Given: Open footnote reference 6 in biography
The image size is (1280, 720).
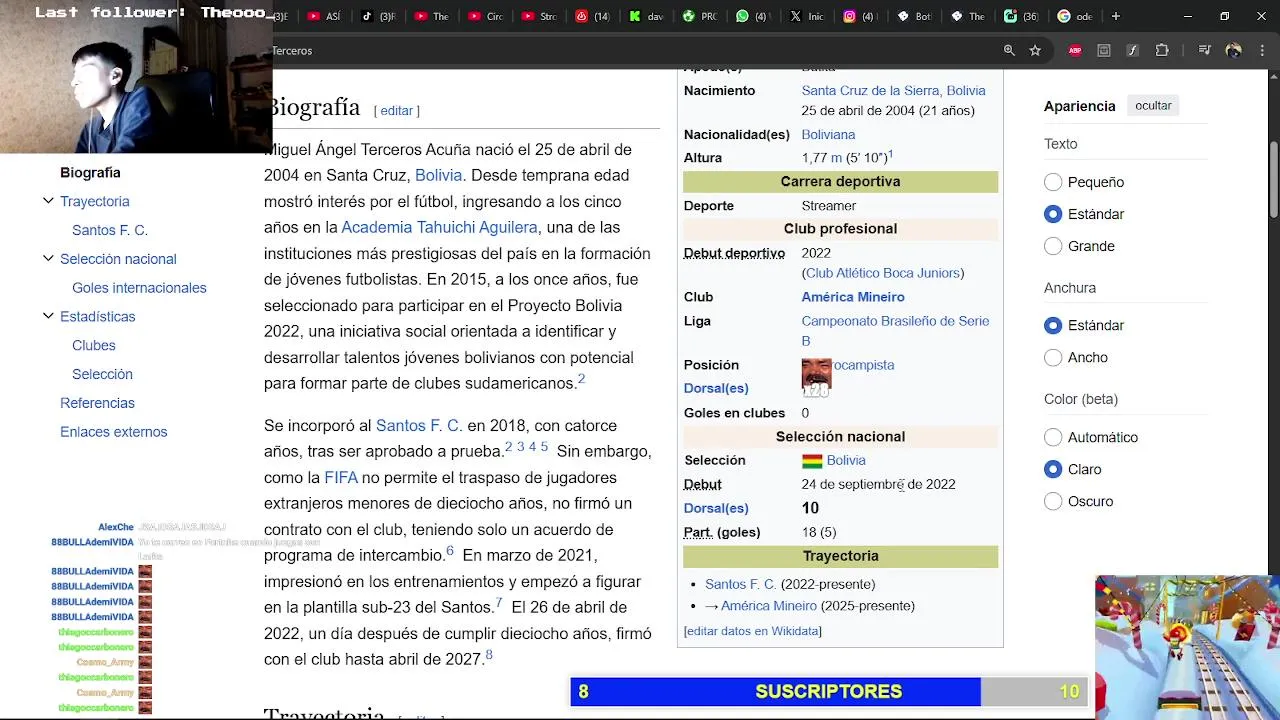Looking at the screenshot, I should (x=450, y=551).
